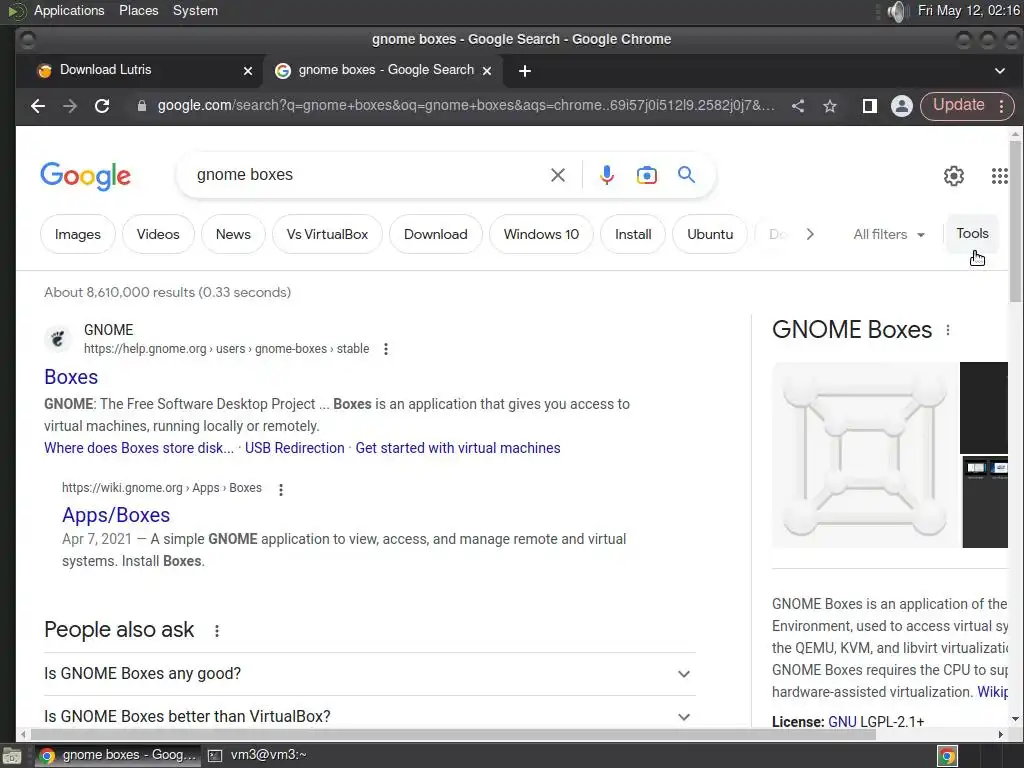Submit search with the magnifier icon
The image size is (1024, 768).
tap(686, 174)
